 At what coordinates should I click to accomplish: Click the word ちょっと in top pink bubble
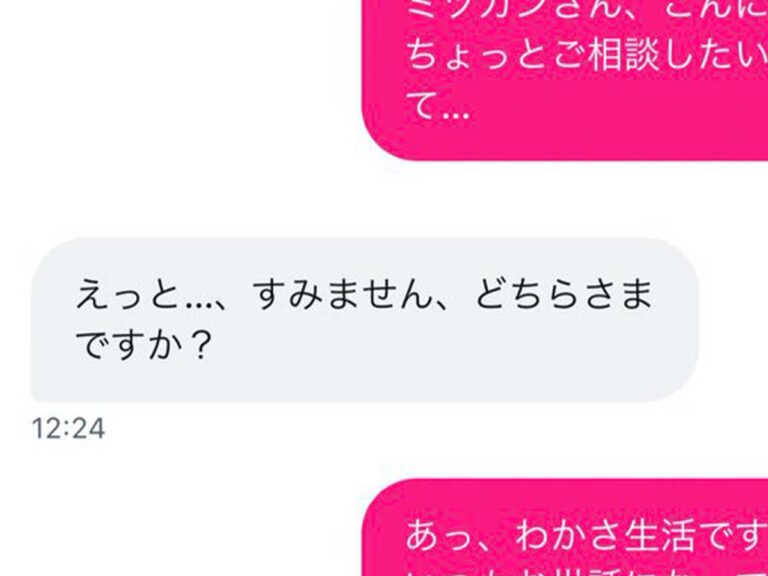click(476, 57)
